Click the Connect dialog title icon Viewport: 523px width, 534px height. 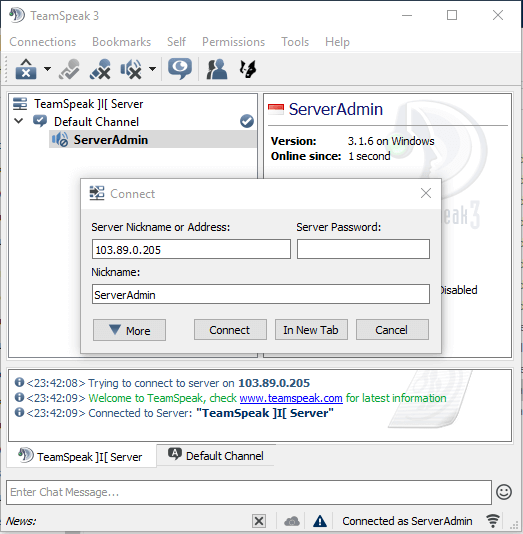[97, 193]
